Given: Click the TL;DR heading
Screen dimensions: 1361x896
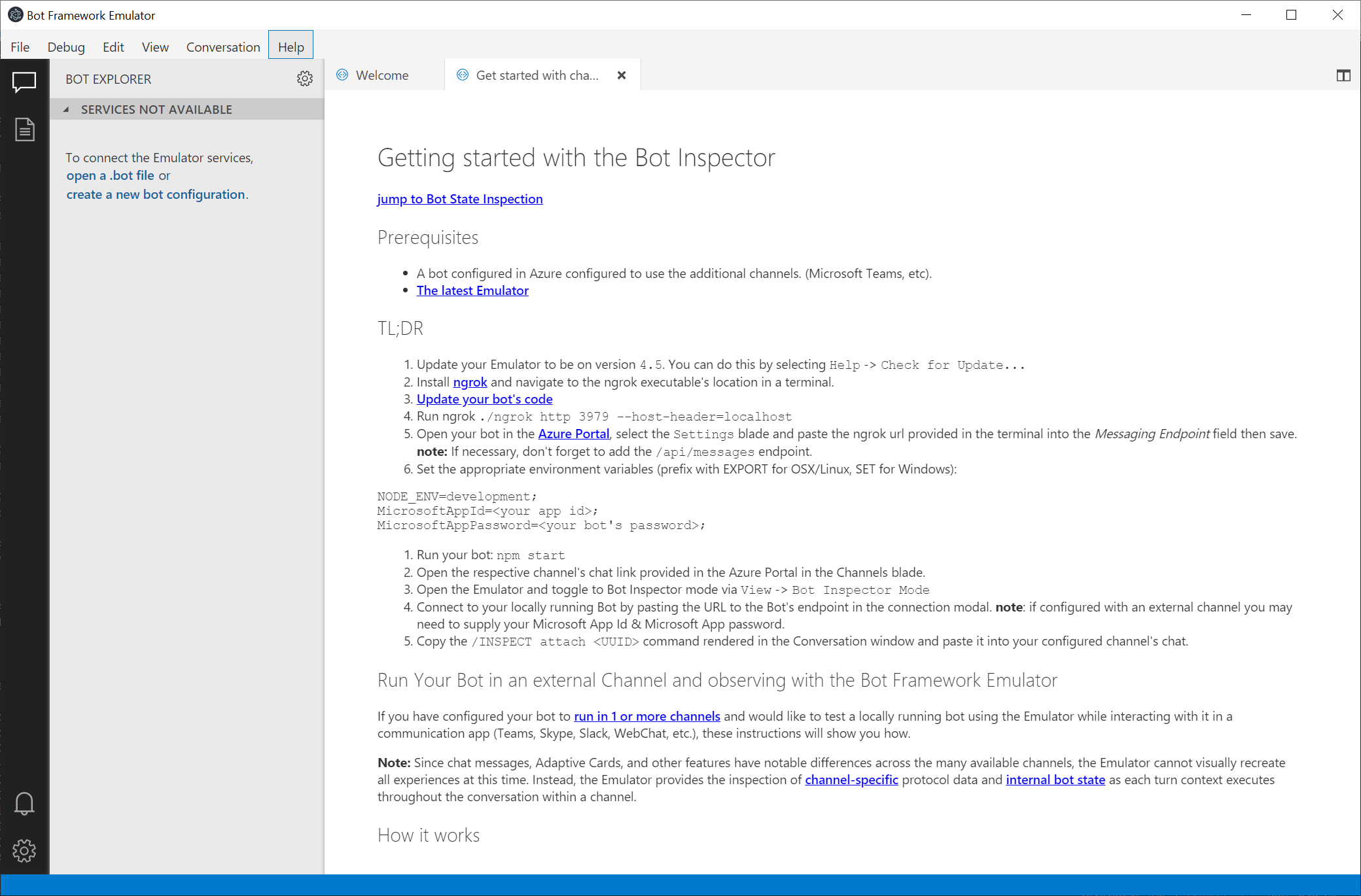Looking at the screenshot, I should click(400, 328).
